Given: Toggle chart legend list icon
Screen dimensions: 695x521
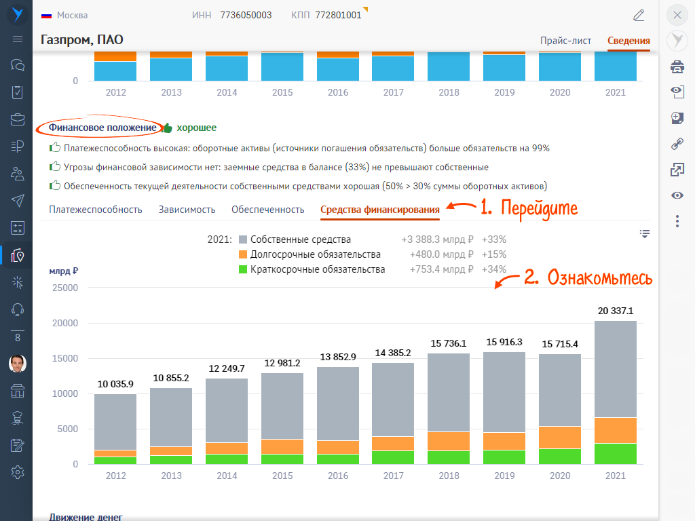Looking at the screenshot, I should pyautogui.click(x=644, y=233).
